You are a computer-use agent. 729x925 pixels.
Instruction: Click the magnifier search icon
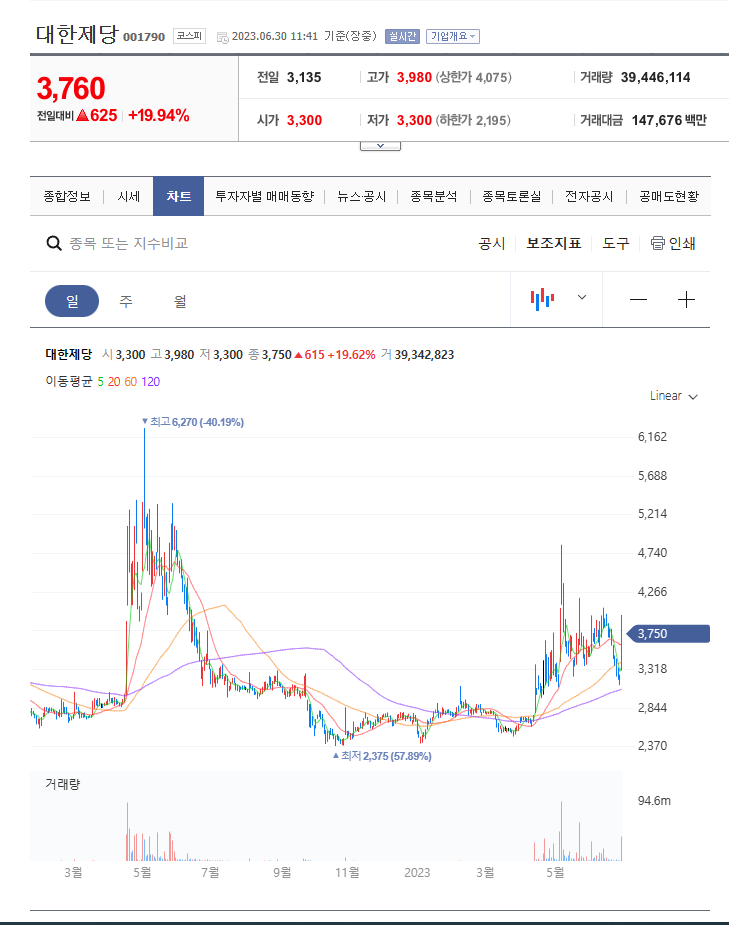54,243
